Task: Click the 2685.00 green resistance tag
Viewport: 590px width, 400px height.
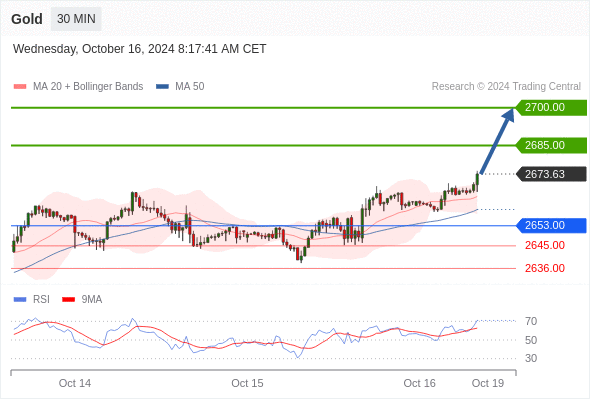Action: (551, 145)
